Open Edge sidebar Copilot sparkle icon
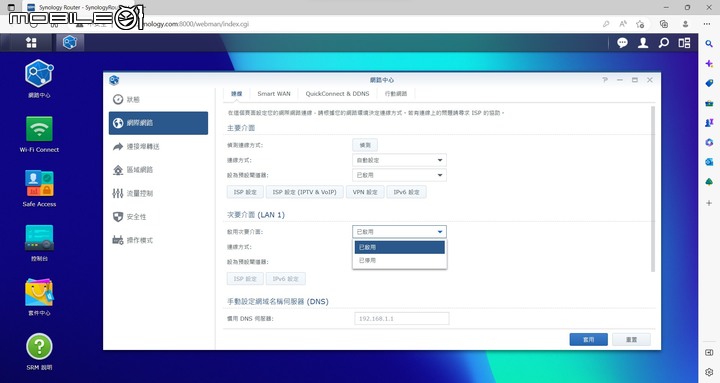This screenshot has height=383, width=720. (709, 64)
